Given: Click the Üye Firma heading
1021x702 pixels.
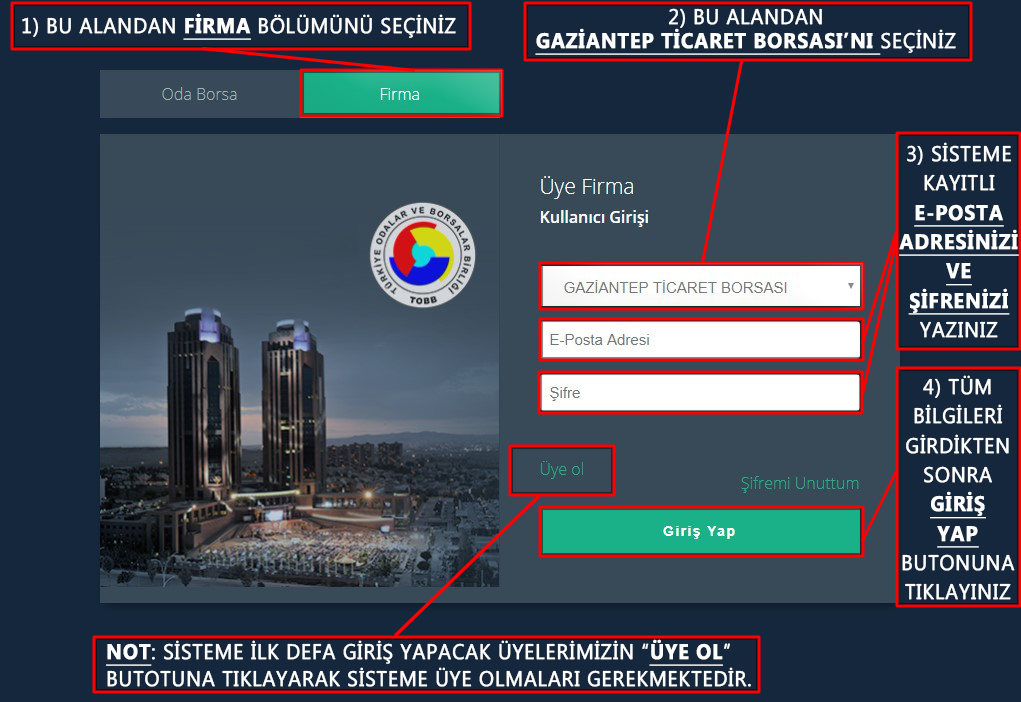Looking at the screenshot, I should (587, 187).
